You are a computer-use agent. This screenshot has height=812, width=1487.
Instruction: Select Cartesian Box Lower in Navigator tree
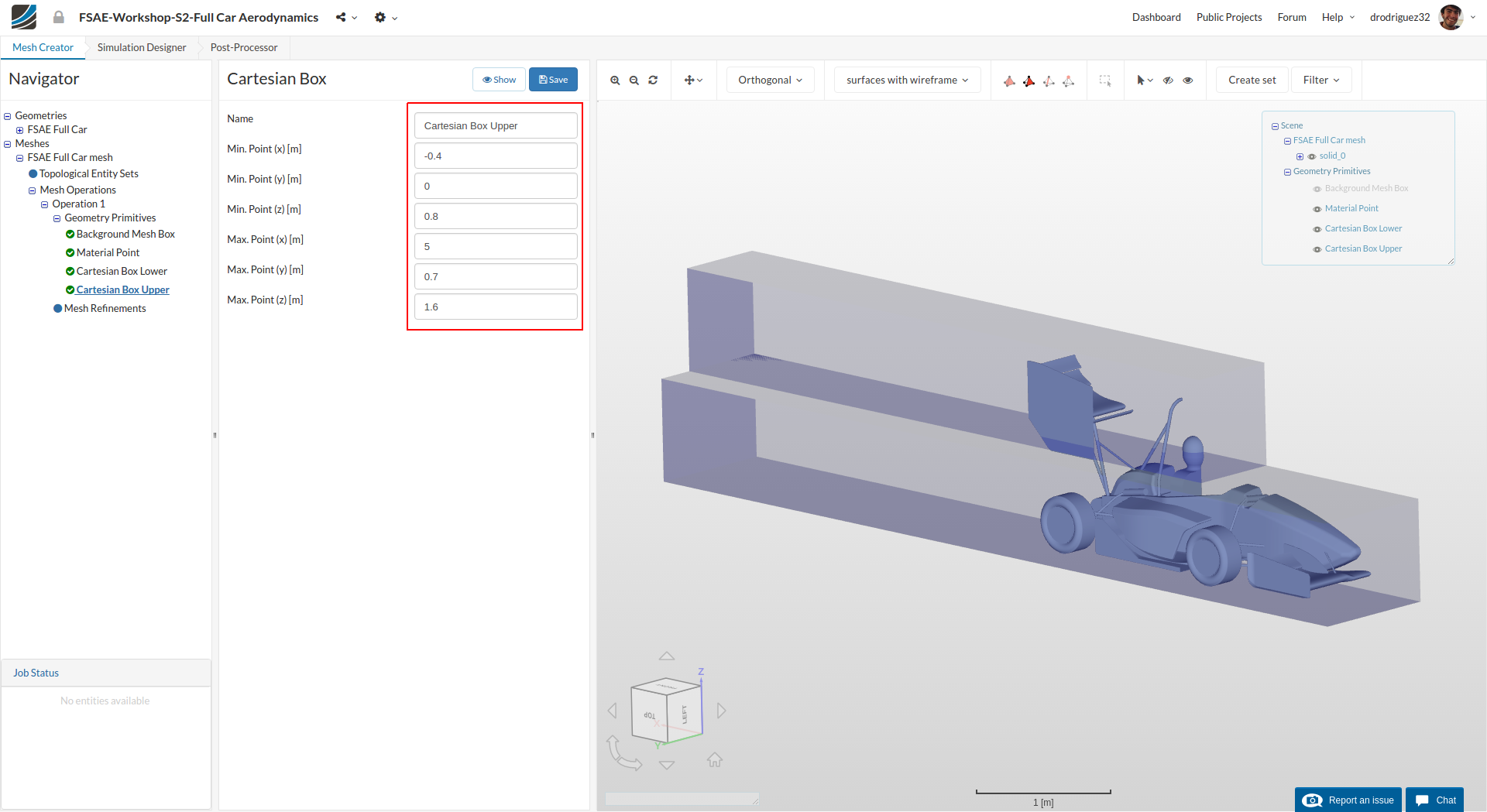pyautogui.click(x=122, y=271)
